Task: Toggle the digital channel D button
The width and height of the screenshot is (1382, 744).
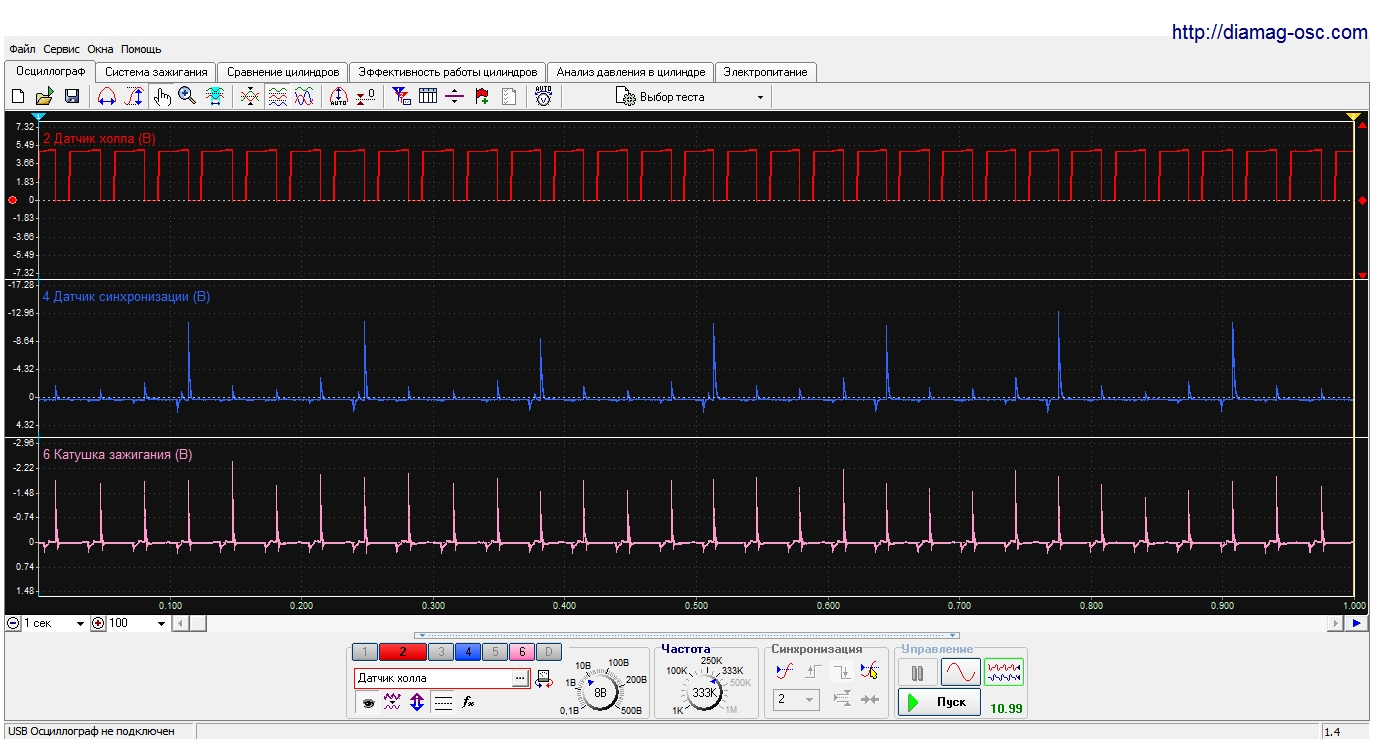Action: click(548, 652)
